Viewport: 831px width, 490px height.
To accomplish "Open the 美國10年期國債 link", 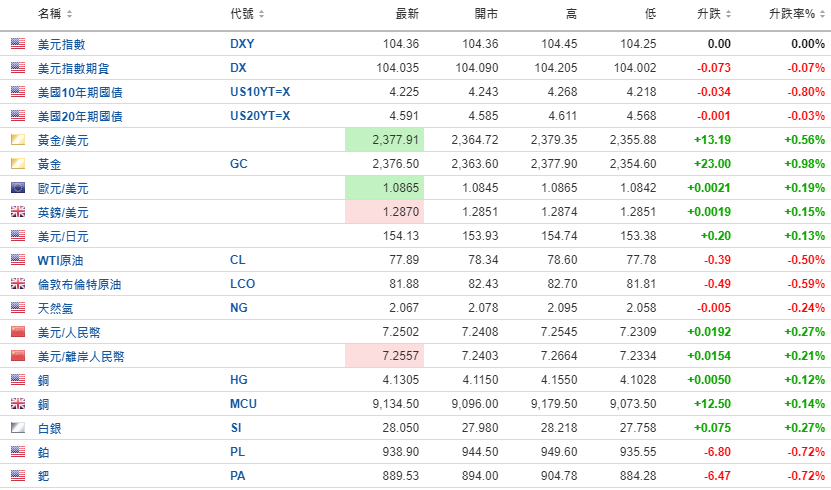I will point(80,92).
